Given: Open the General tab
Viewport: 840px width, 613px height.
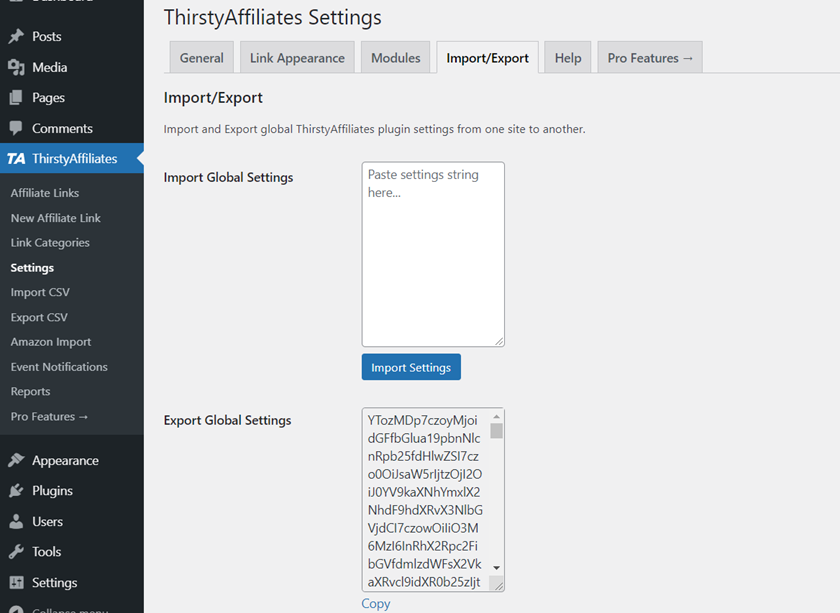Looking at the screenshot, I should click(x=201, y=57).
